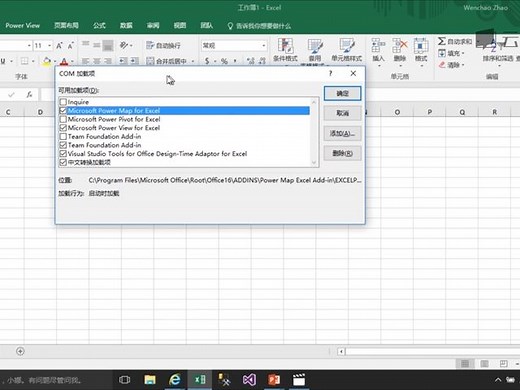Open 单元格样式 cell styles
Image resolution: width=520 pixels, height=390 pixels.
(x=347, y=50)
